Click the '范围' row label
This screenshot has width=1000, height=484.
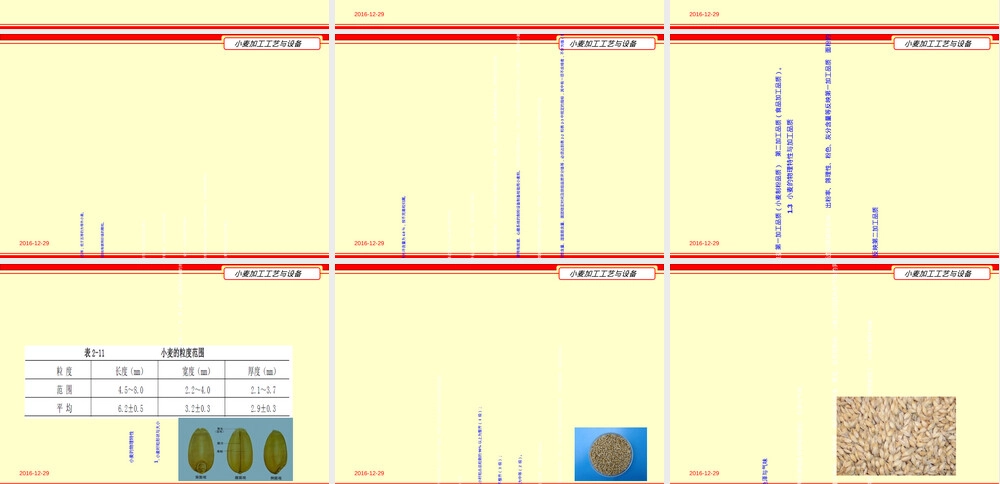point(64,390)
